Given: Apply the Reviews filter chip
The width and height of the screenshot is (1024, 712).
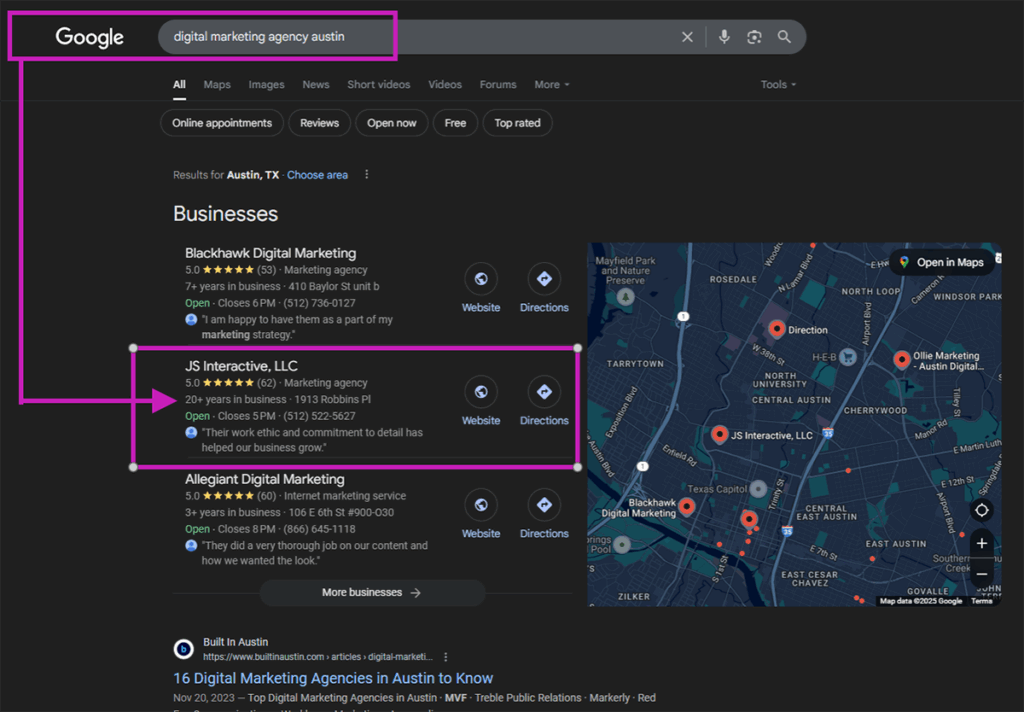Looking at the screenshot, I should [319, 123].
